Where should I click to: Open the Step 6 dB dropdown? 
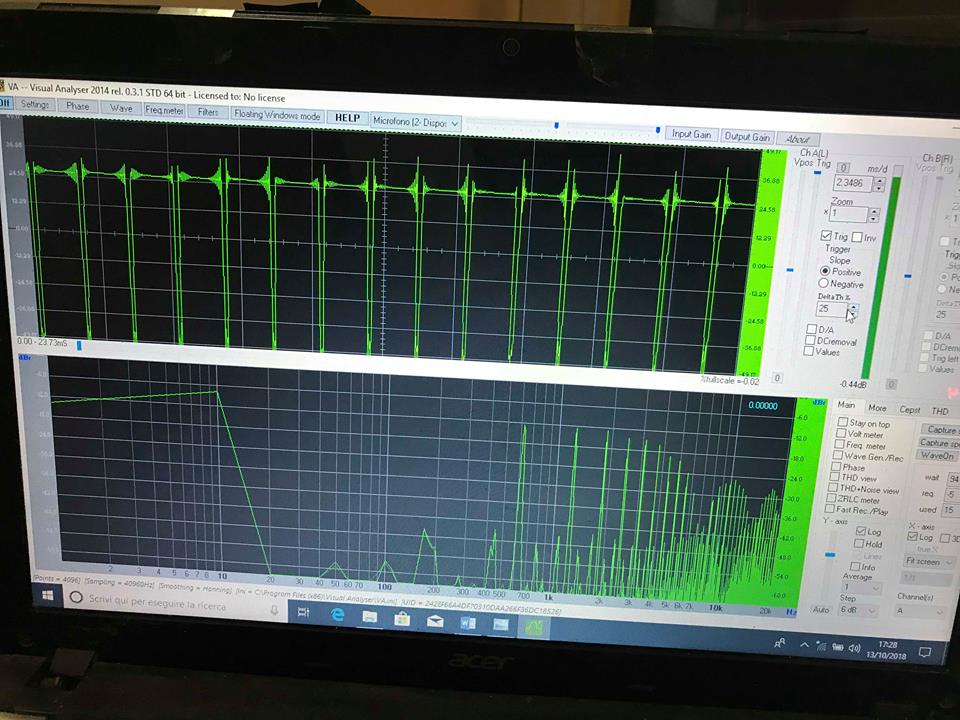pyautogui.click(x=858, y=610)
